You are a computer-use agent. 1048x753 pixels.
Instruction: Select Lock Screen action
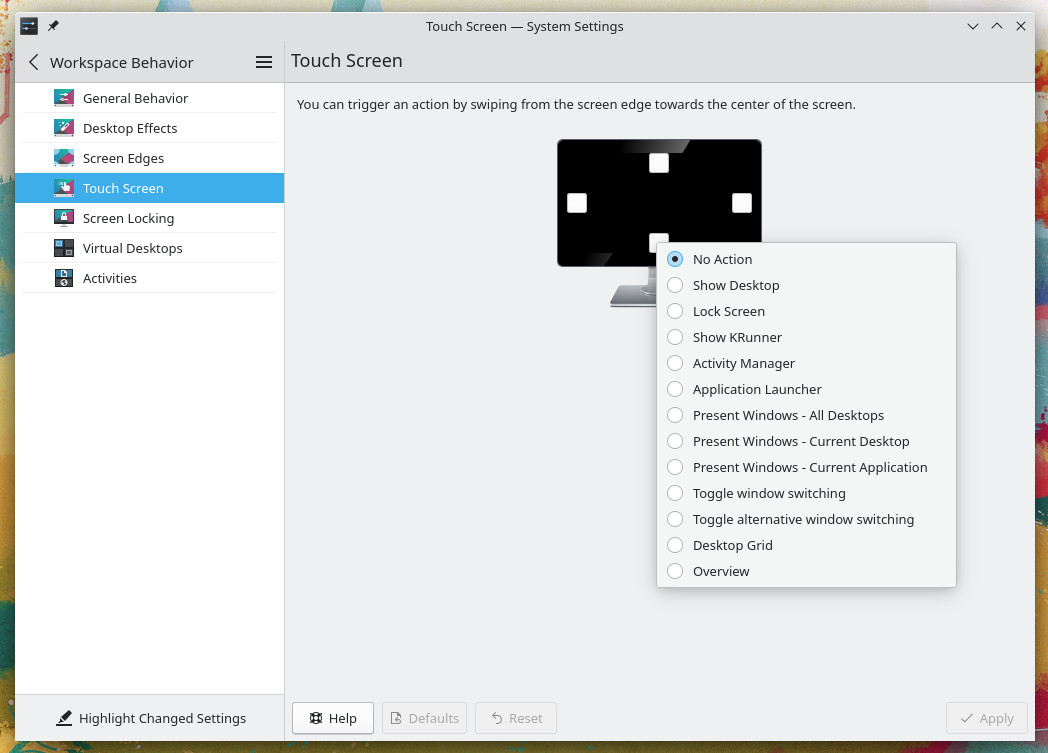807,311
